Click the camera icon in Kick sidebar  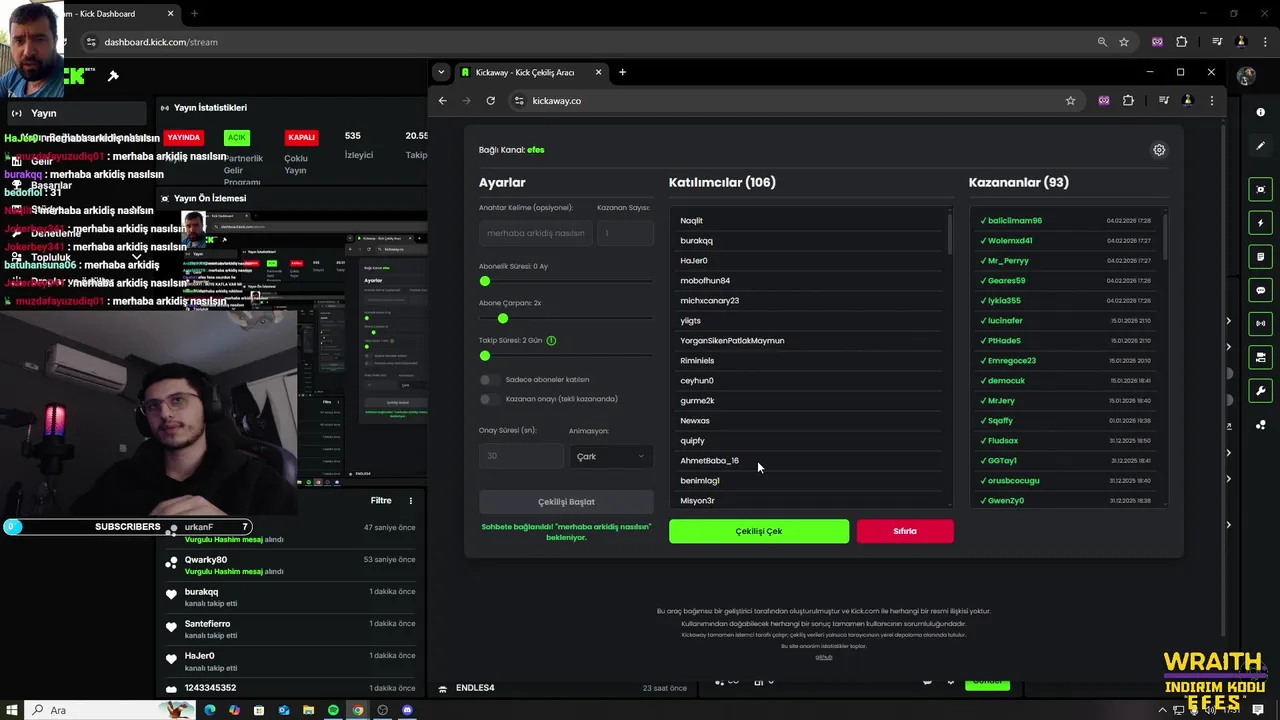point(1260,357)
